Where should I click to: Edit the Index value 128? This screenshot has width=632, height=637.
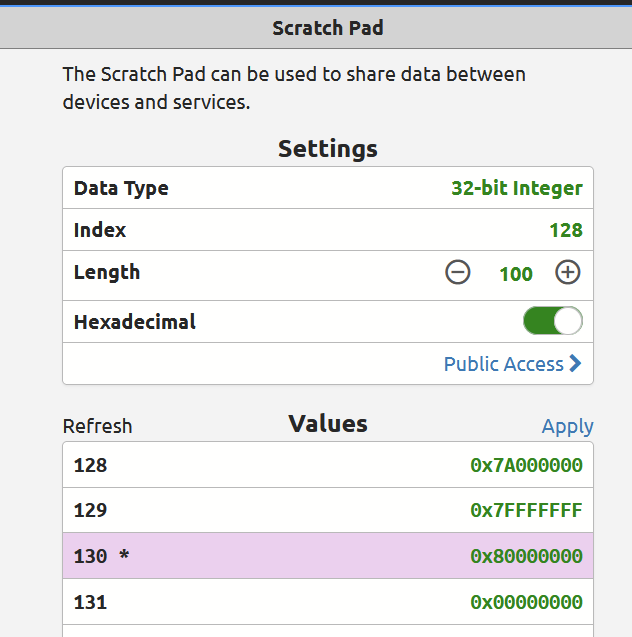(x=565, y=230)
